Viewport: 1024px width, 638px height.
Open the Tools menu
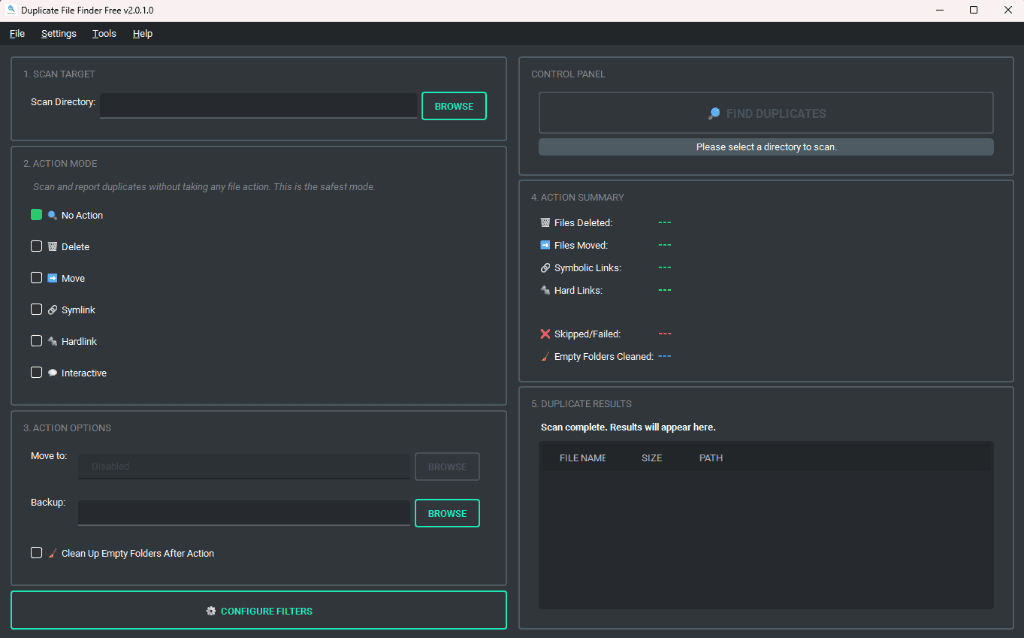click(x=104, y=33)
